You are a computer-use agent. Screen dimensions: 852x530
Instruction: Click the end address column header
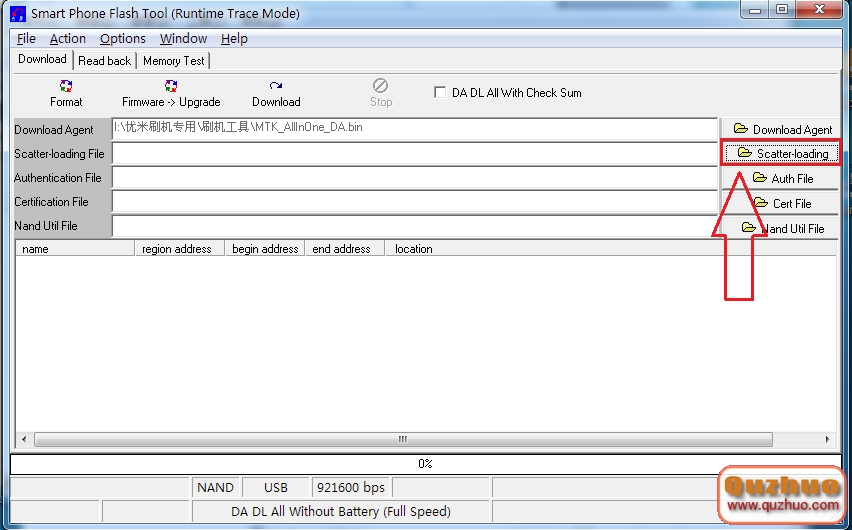[344, 249]
